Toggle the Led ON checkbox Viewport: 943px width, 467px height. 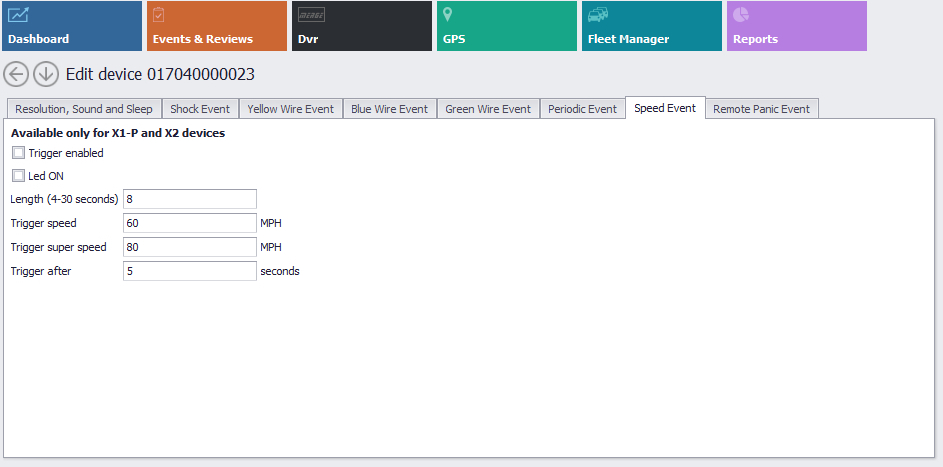(x=19, y=176)
